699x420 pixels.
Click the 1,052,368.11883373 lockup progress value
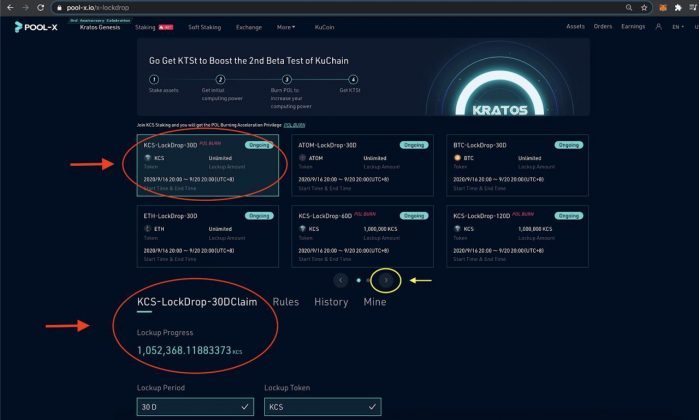184,350
